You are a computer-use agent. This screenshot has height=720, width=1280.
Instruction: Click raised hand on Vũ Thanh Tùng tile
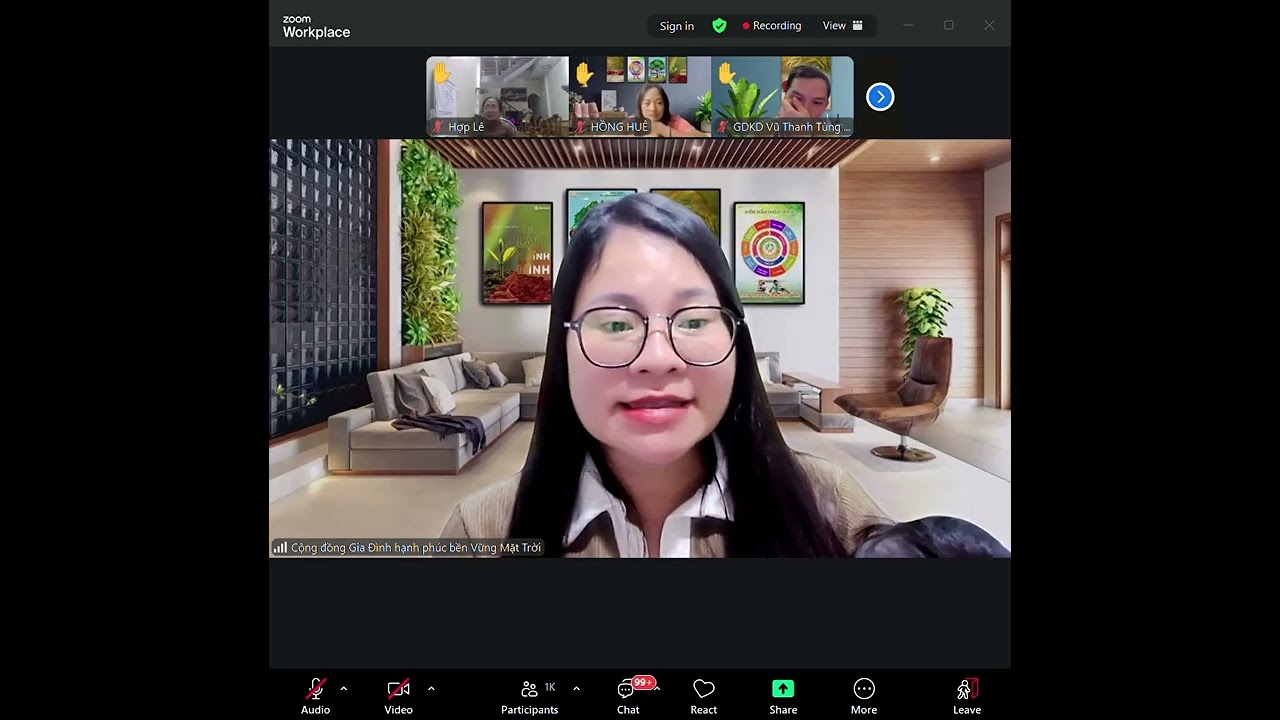click(x=727, y=73)
